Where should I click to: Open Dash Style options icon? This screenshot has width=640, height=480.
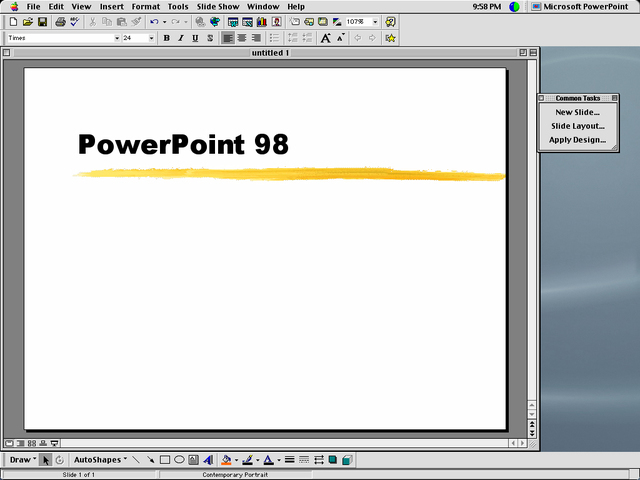click(304, 460)
